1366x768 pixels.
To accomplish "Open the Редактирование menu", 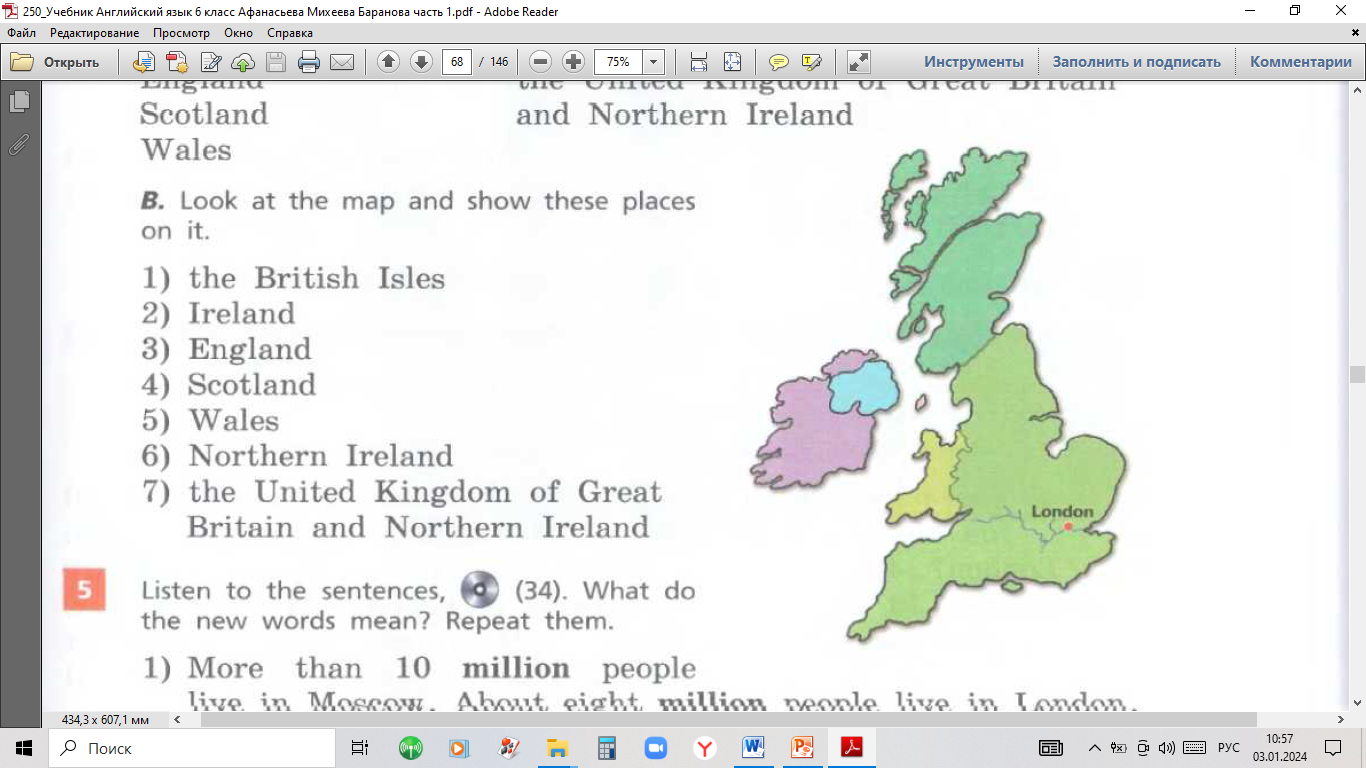I will pos(94,33).
